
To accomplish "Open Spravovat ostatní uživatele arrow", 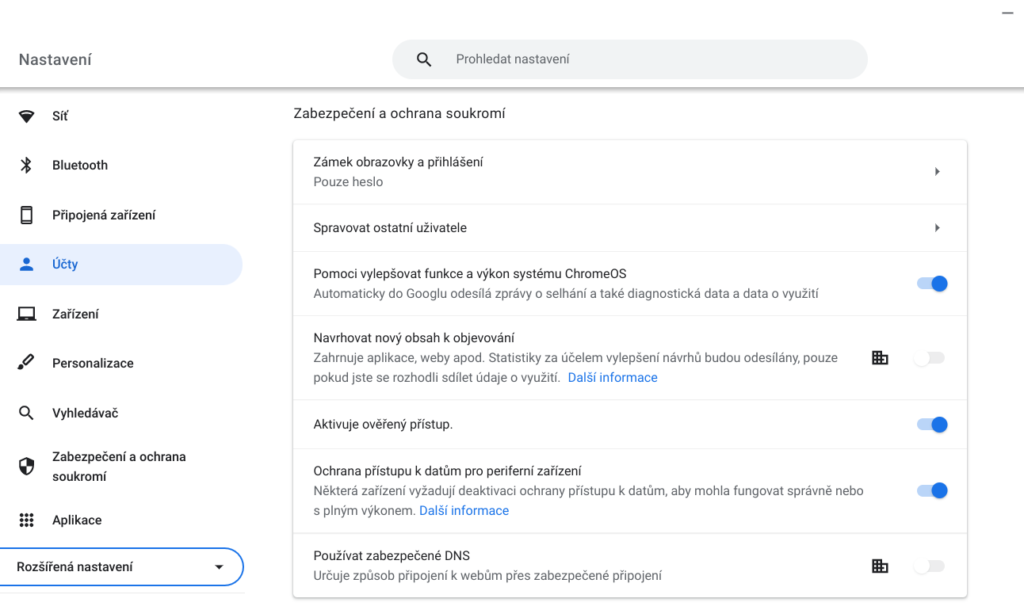I will (937, 228).
